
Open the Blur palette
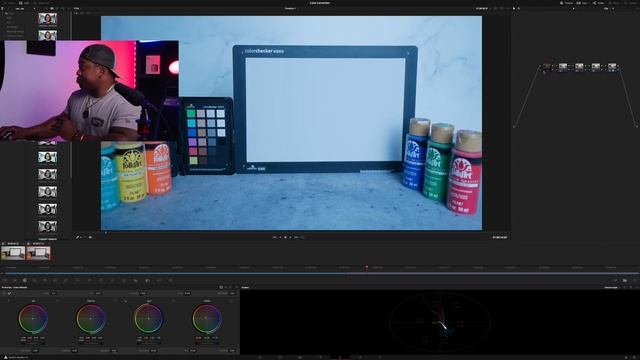[x=136, y=280]
